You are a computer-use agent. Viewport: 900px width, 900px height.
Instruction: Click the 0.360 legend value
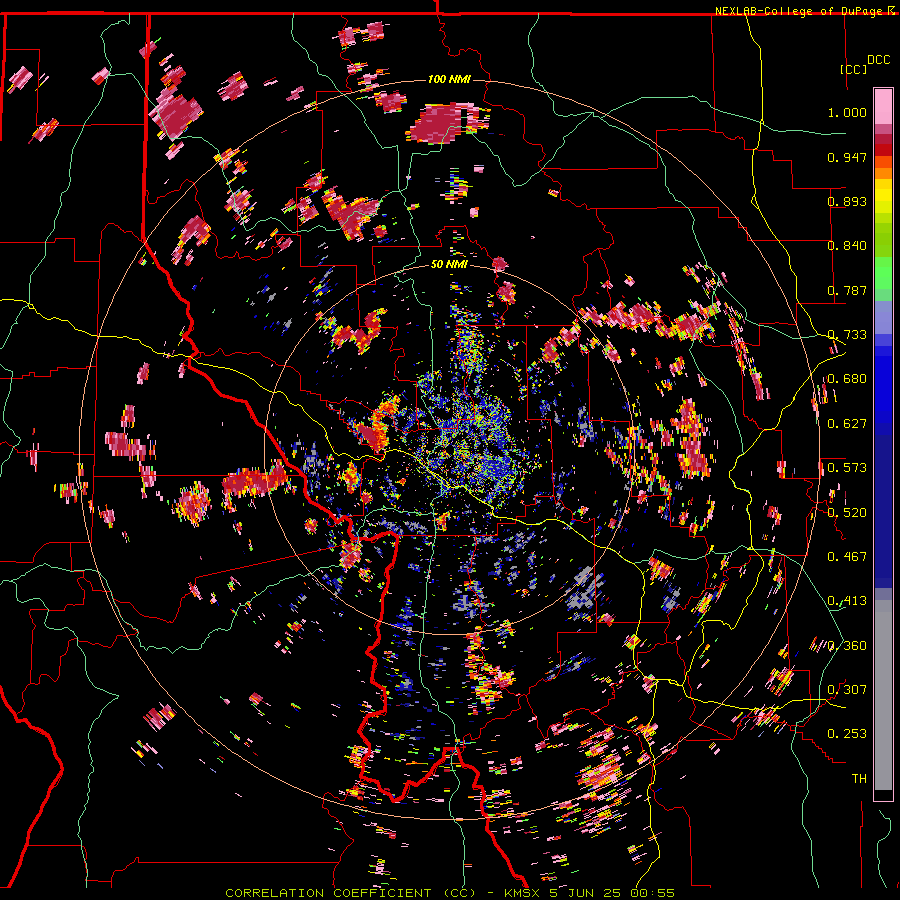pyautogui.click(x=847, y=646)
